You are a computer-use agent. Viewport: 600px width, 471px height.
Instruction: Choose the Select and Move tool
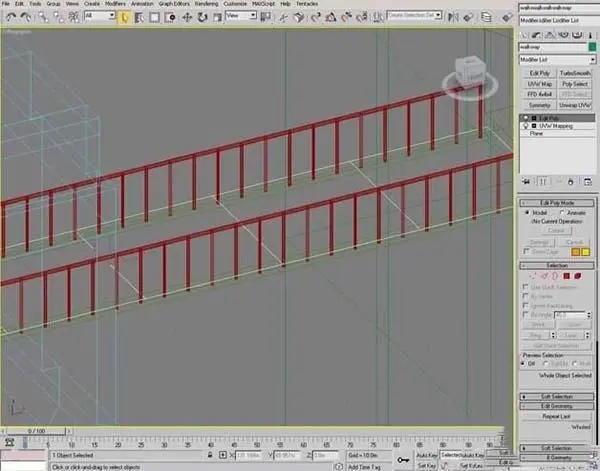coord(187,17)
